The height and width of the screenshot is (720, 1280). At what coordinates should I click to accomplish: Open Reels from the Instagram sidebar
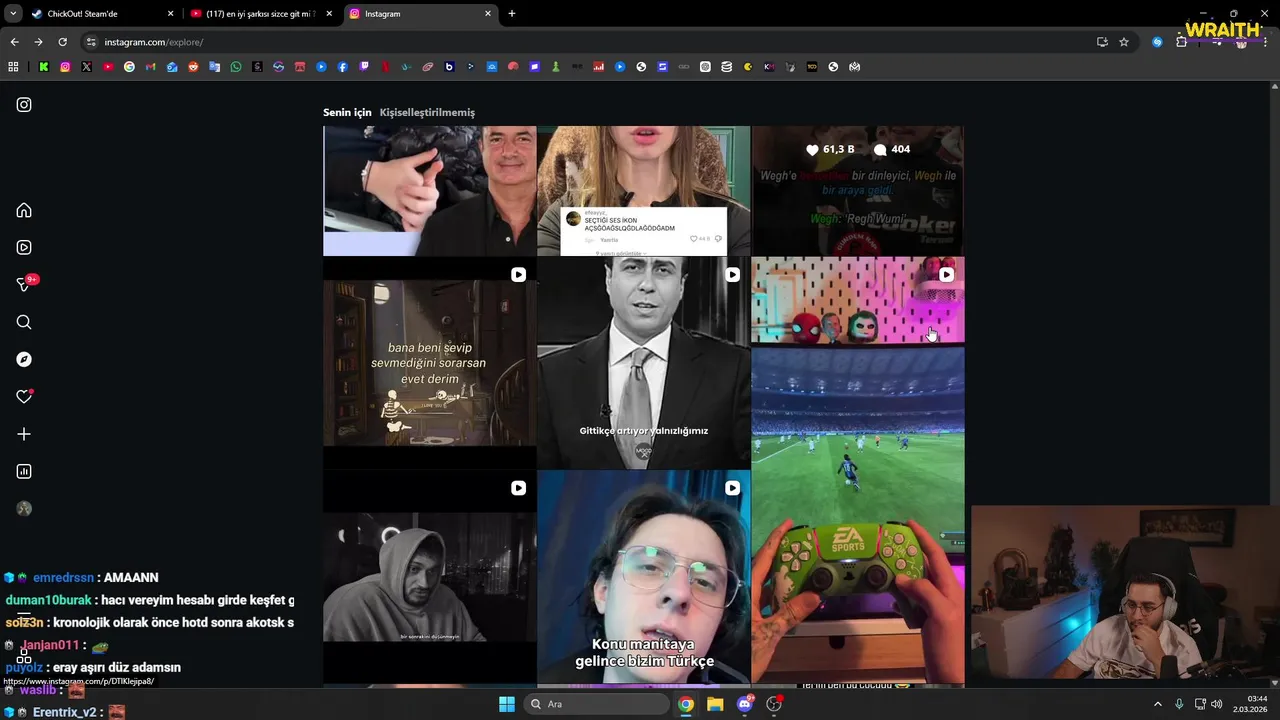click(24, 247)
